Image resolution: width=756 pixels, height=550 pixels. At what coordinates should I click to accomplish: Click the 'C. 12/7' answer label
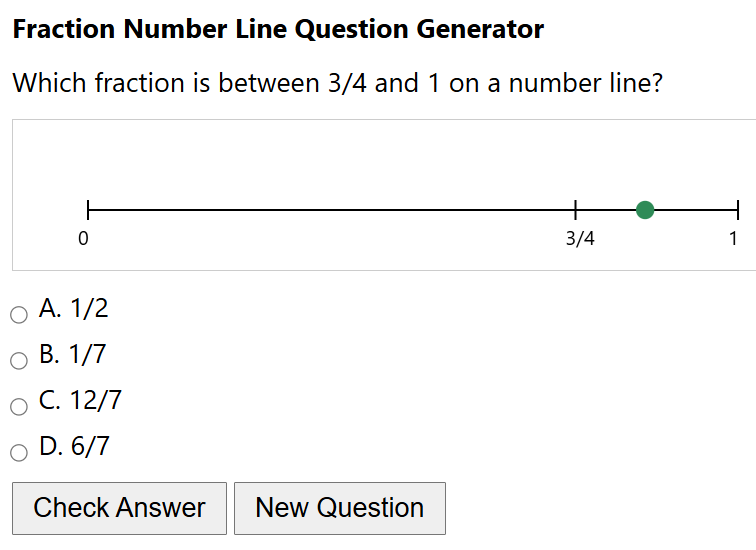coord(81,401)
